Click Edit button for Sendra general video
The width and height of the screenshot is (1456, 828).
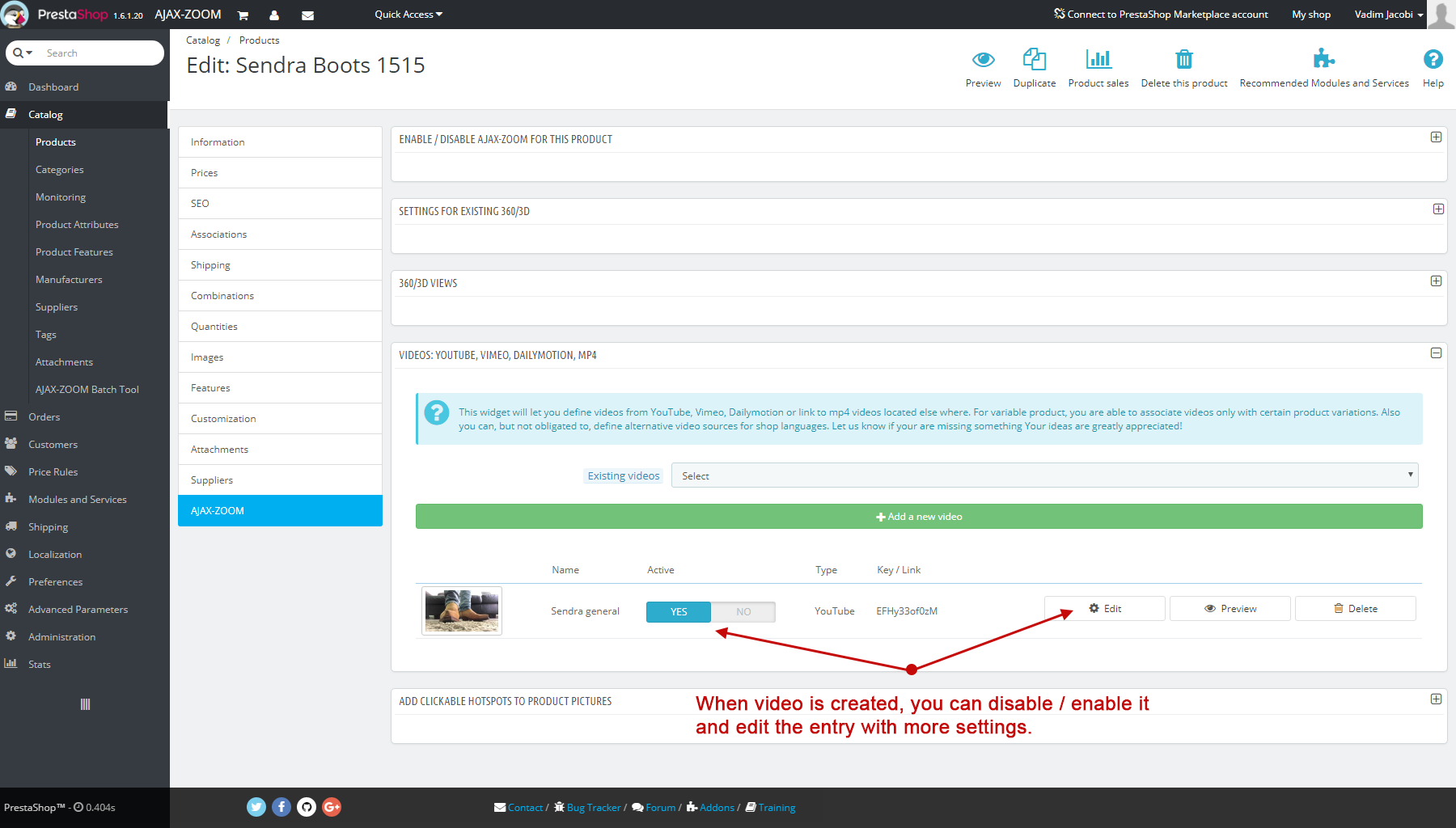[x=1104, y=609]
